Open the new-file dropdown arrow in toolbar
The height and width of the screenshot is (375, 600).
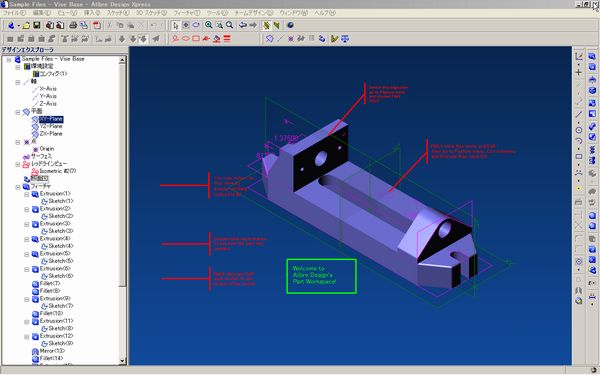pyautogui.click(x=18, y=26)
